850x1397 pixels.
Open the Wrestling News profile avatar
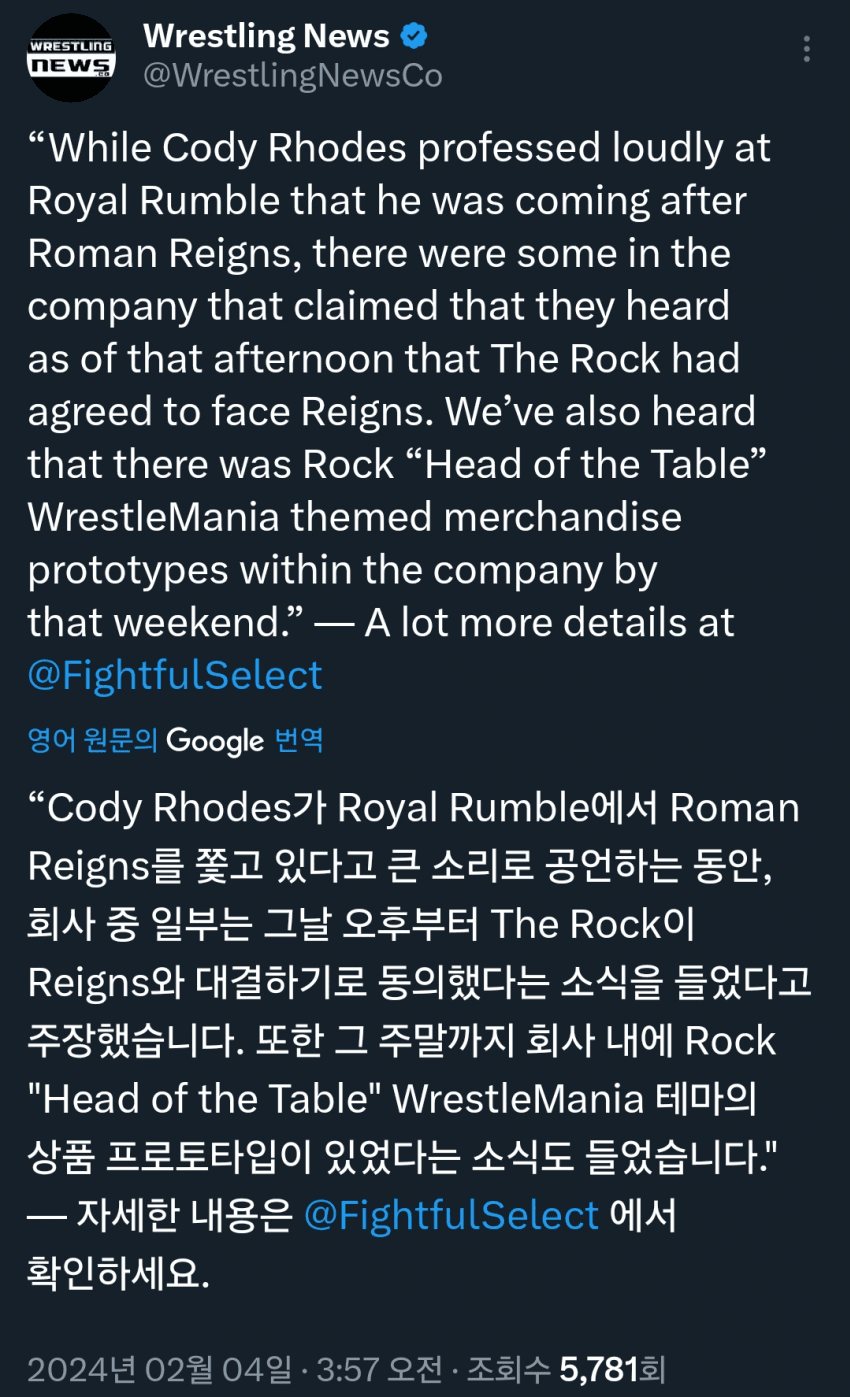click(x=70, y=58)
